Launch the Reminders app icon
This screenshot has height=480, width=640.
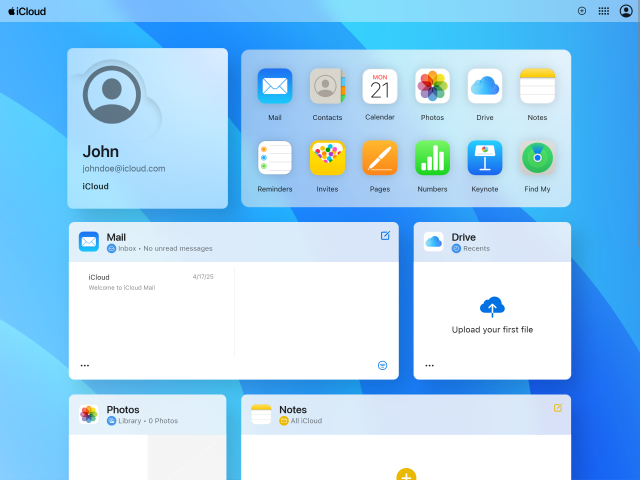point(275,158)
